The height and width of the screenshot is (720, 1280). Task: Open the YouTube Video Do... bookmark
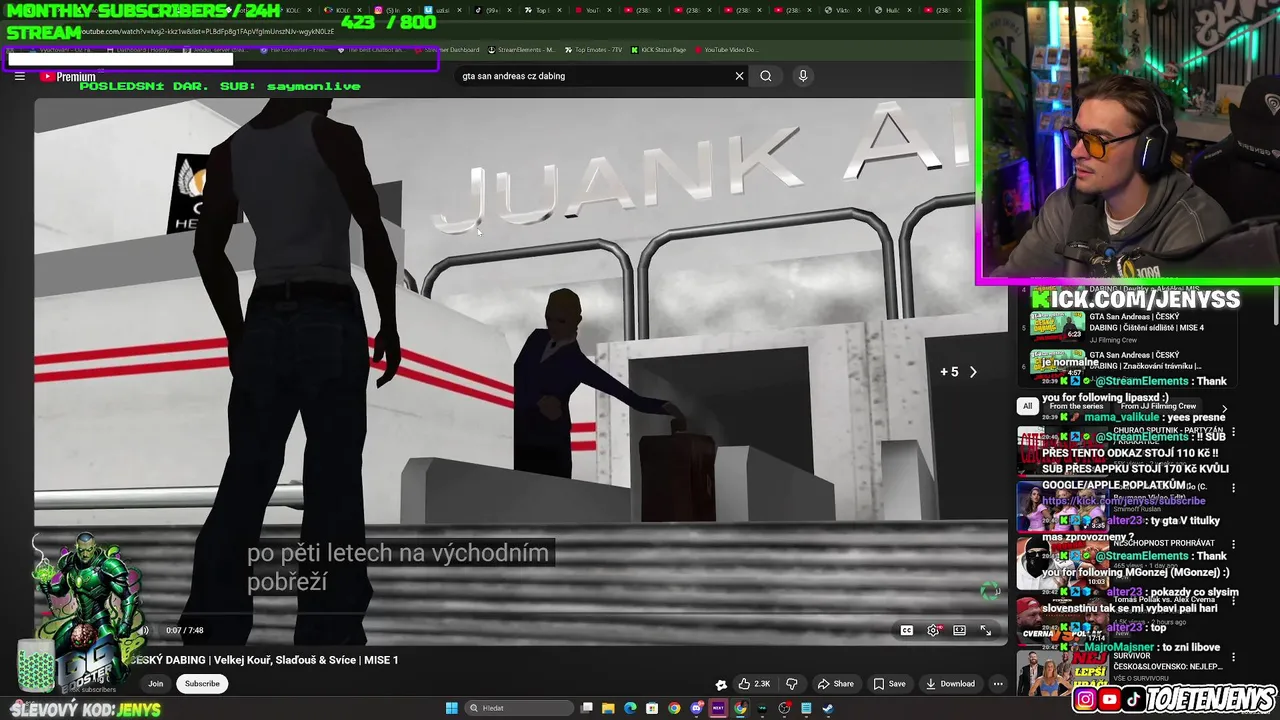click(727, 50)
